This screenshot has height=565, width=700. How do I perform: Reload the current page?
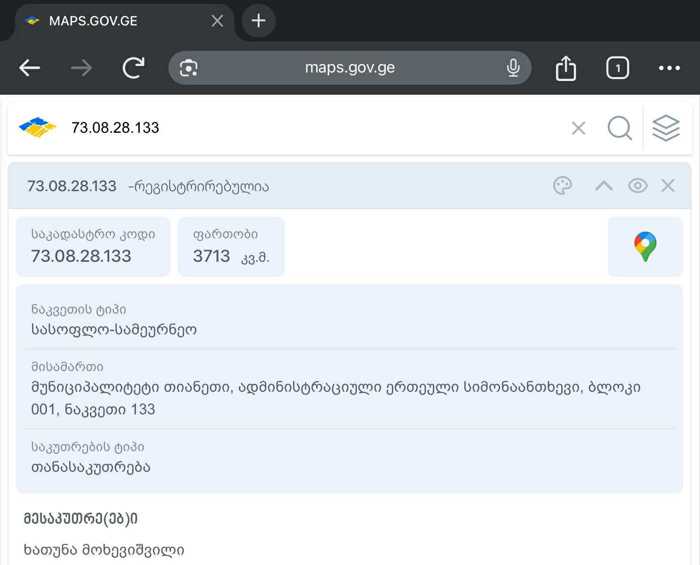pyautogui.click(x=133, y=68)
